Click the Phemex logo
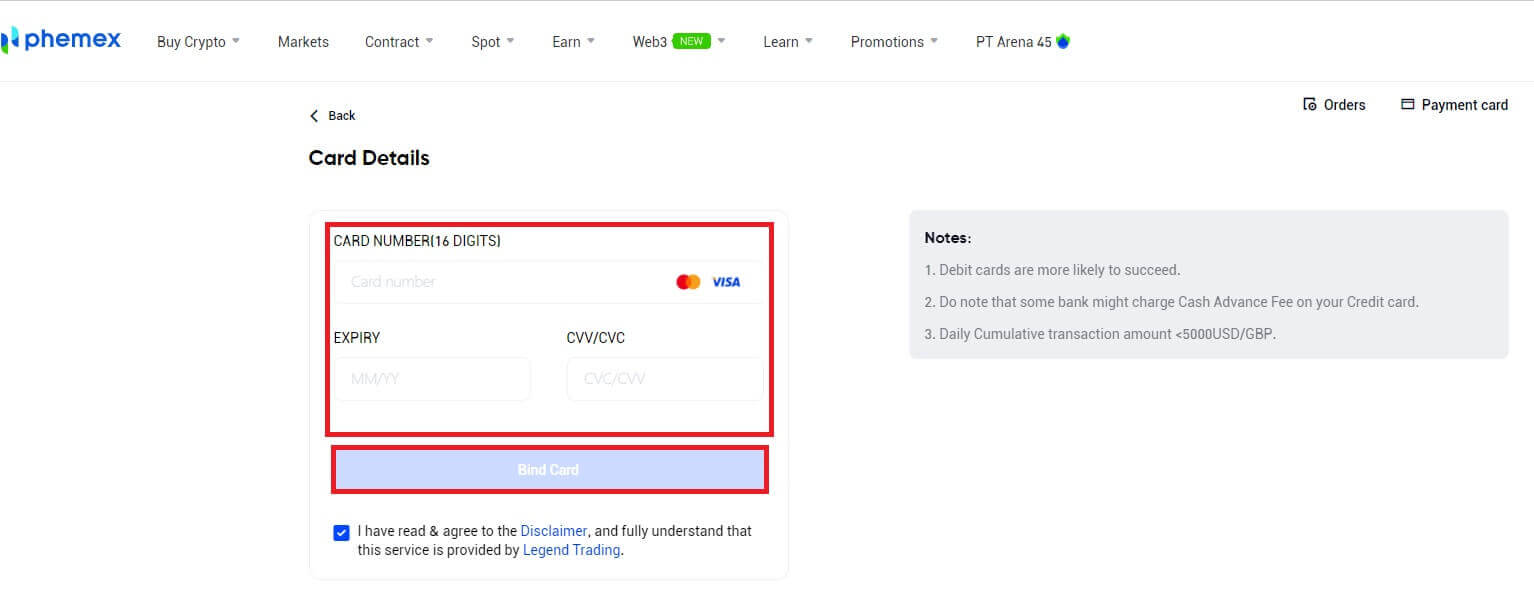The height and width of the screenshot is (598, 1534). tap(62, 40)
